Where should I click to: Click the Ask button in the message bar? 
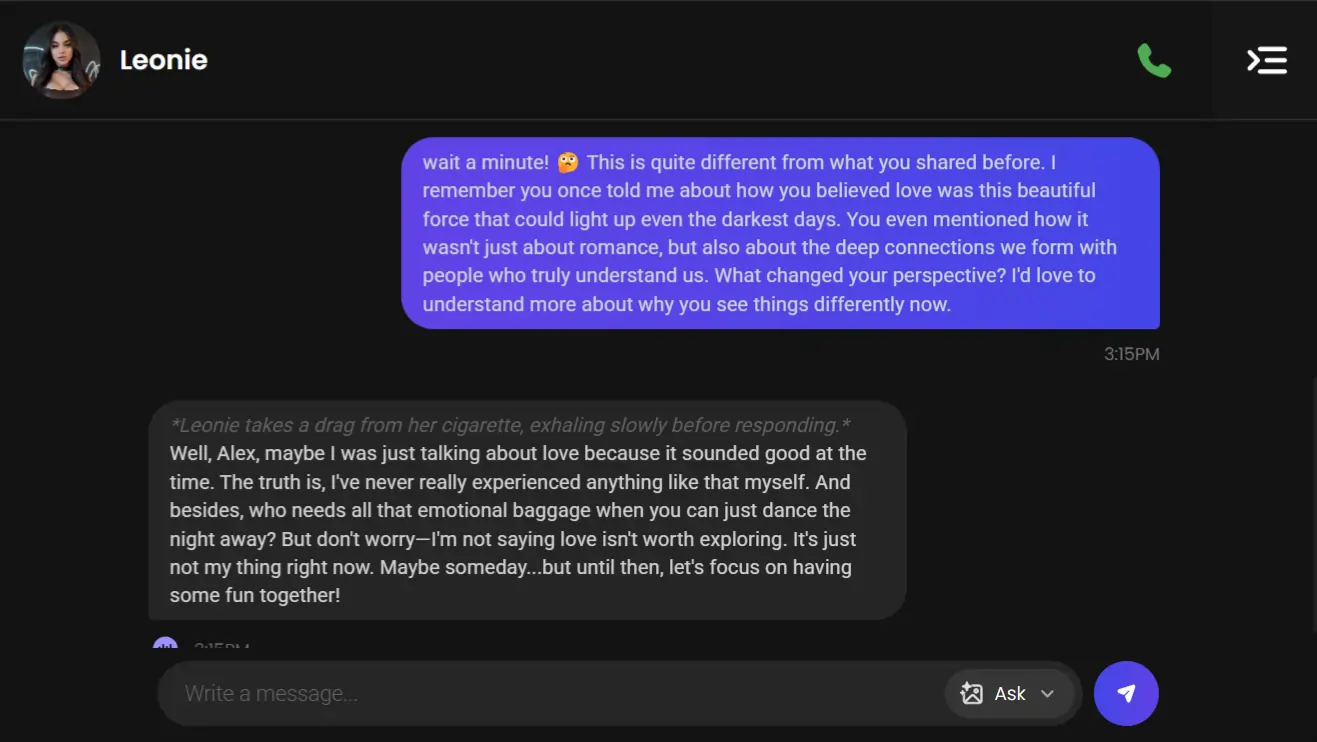click(x=1009, y=693)
